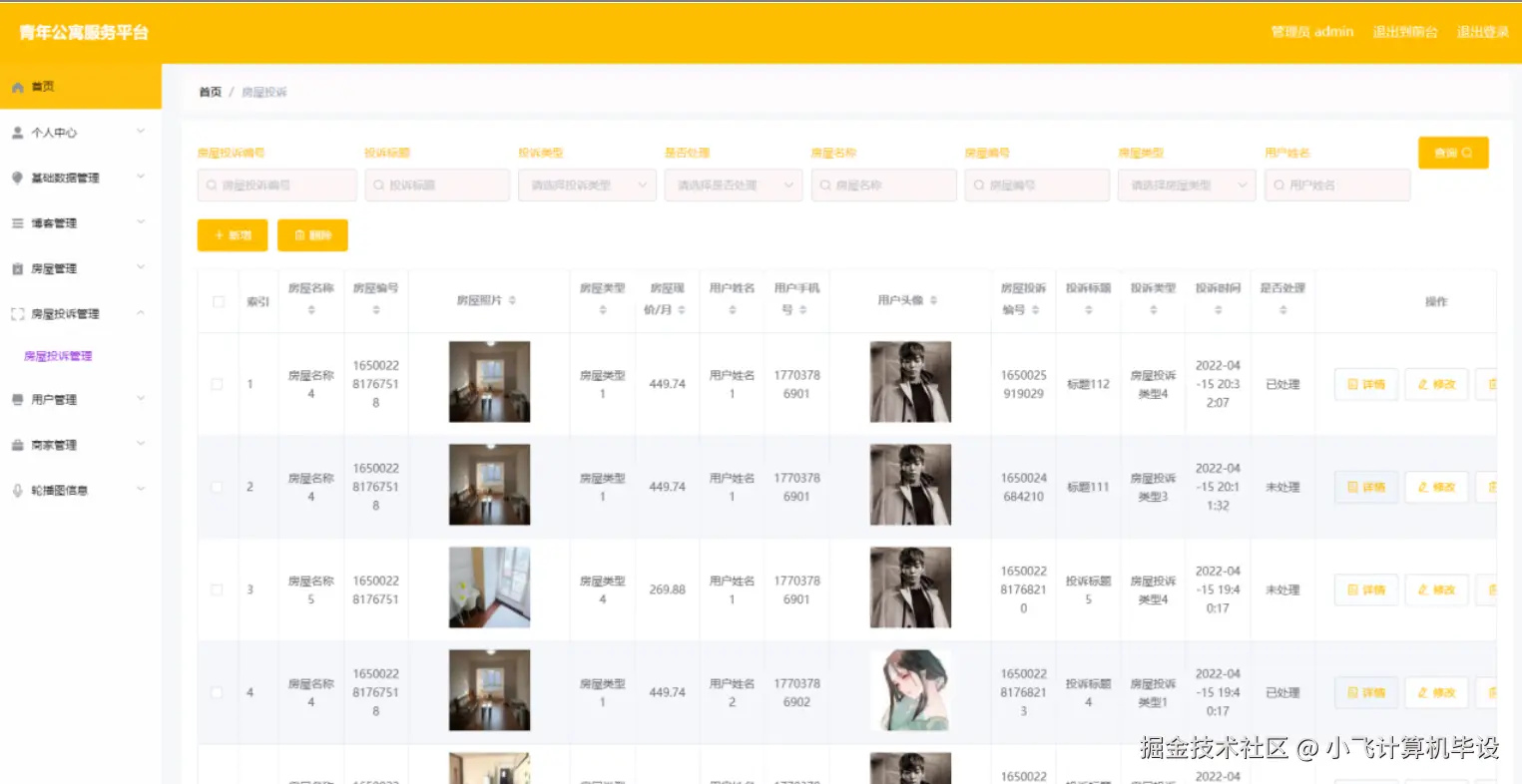The width and height of the screenshot is (1522, 784).
Task: Click the icon beside 房屋管理 in sidebar
Action: click(x=17, y=268)
